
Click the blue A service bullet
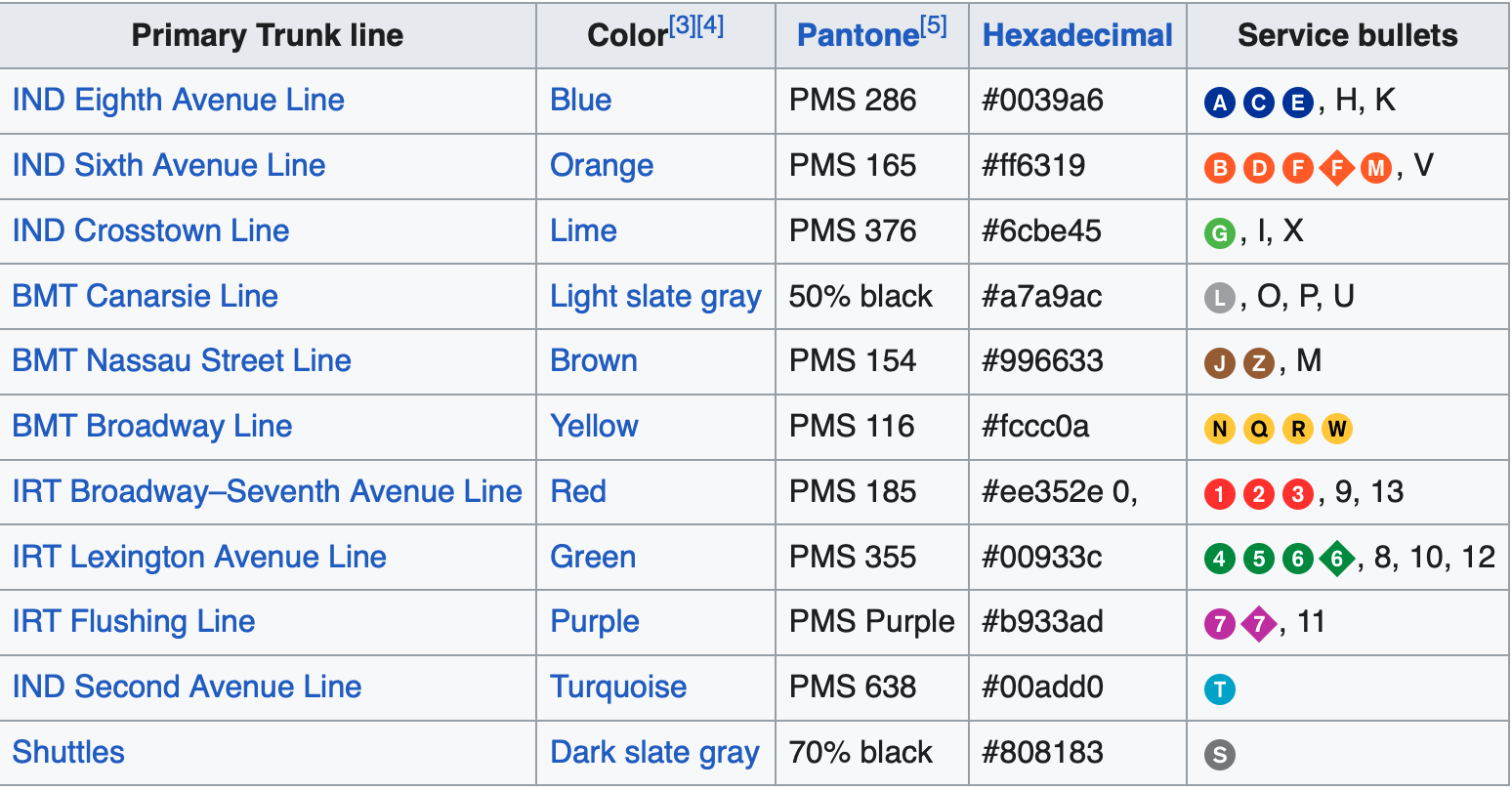[1220, 103]
